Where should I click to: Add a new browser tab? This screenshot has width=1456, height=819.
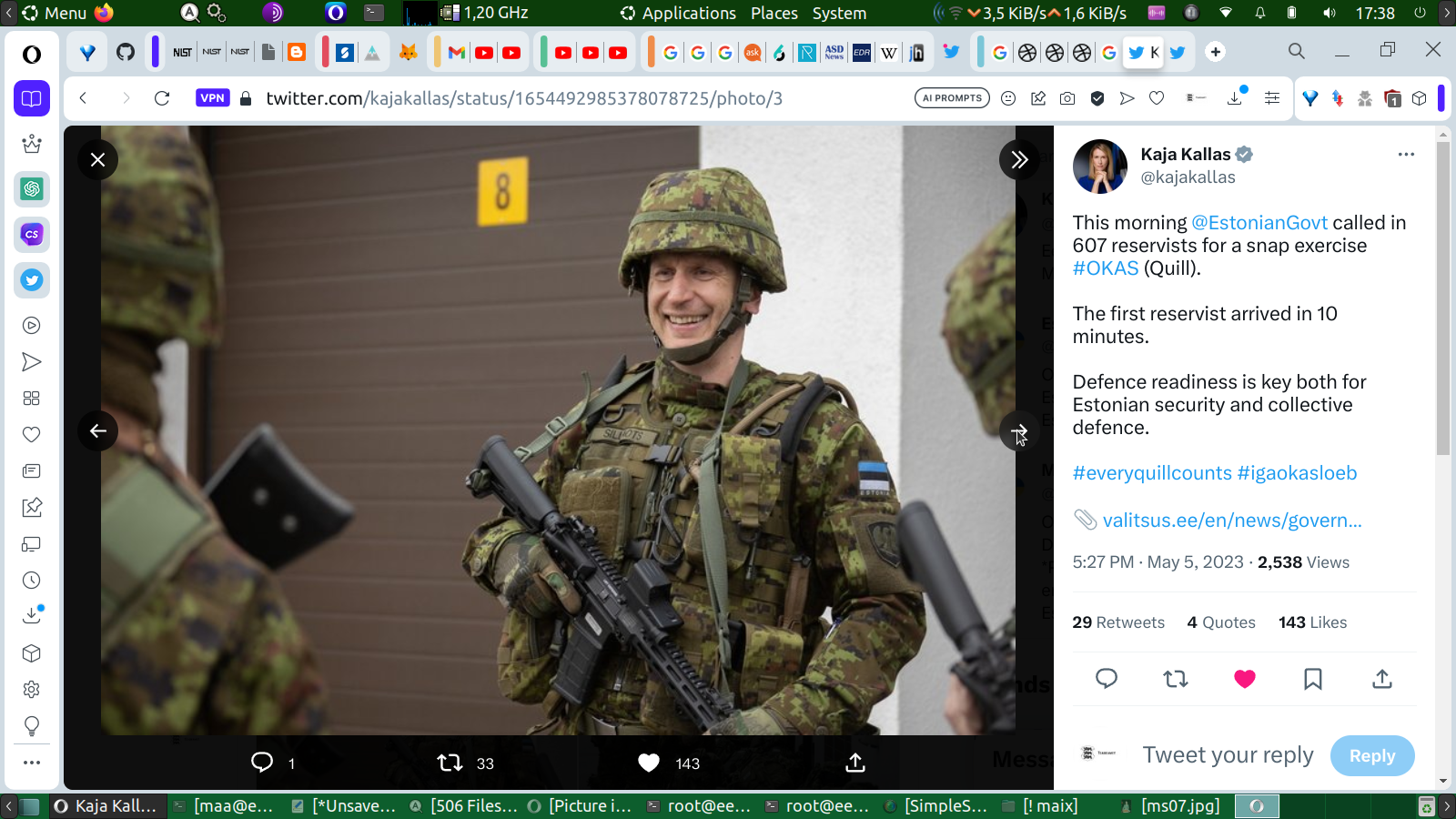pos(1216,52)
